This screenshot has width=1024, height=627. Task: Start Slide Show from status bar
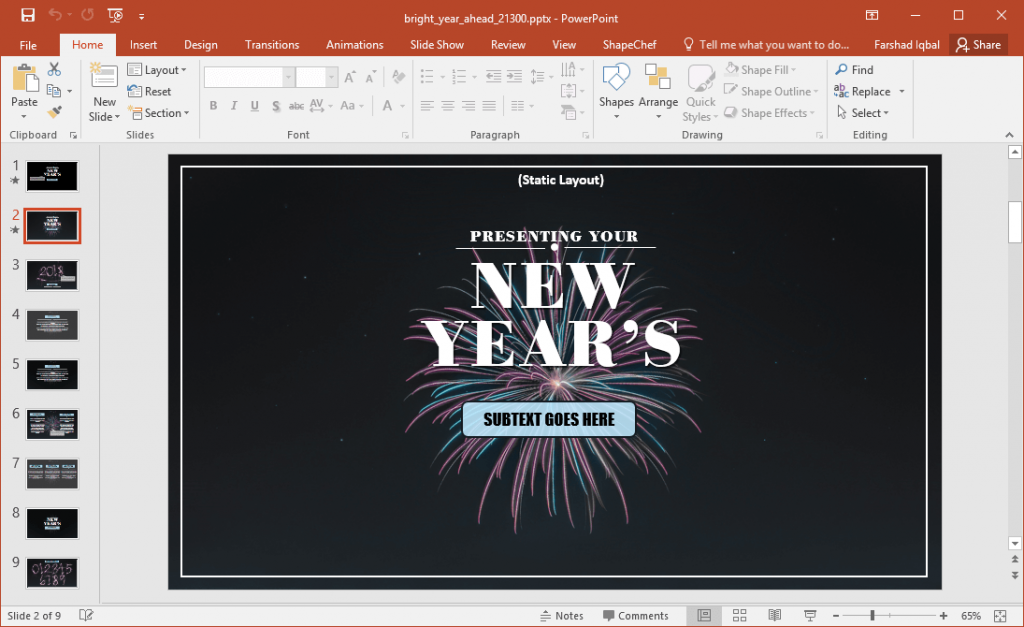click(x=808, y=615)
